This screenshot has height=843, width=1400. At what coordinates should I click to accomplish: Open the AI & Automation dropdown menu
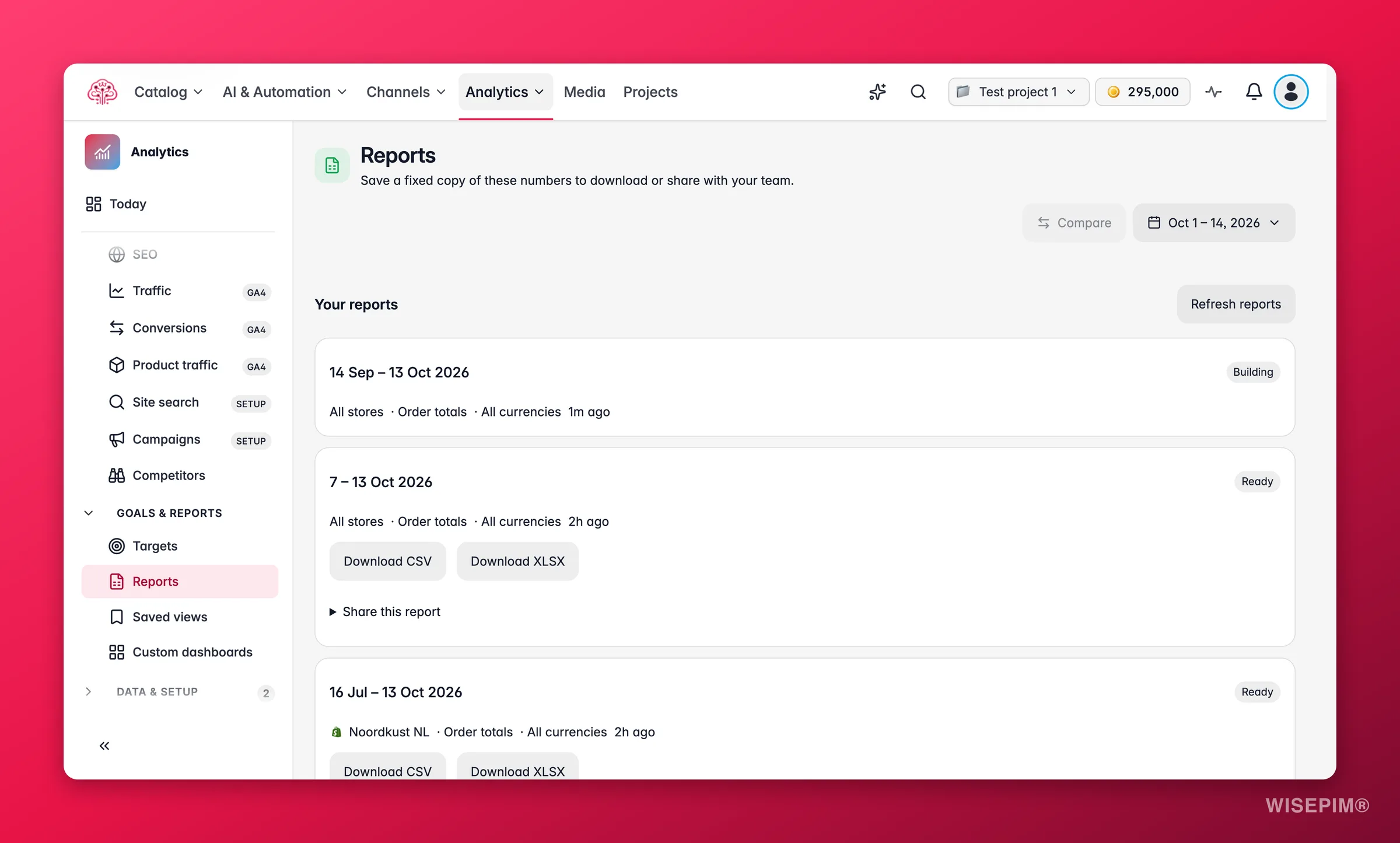point(285,92)
